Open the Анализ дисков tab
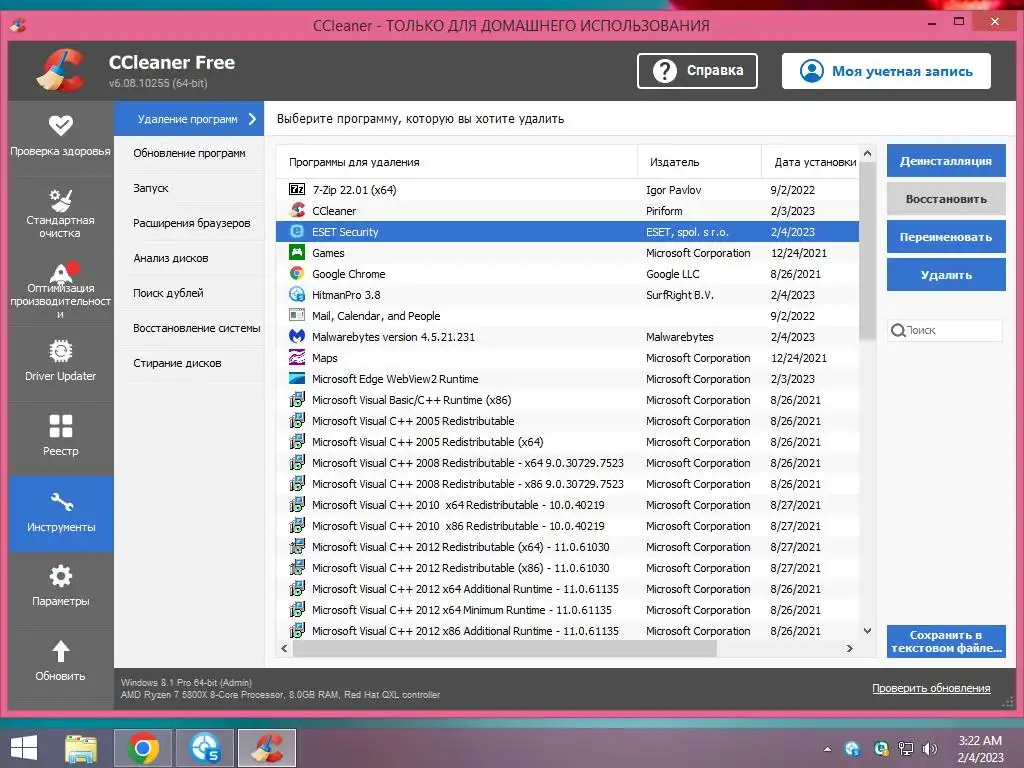 (189, 258)
